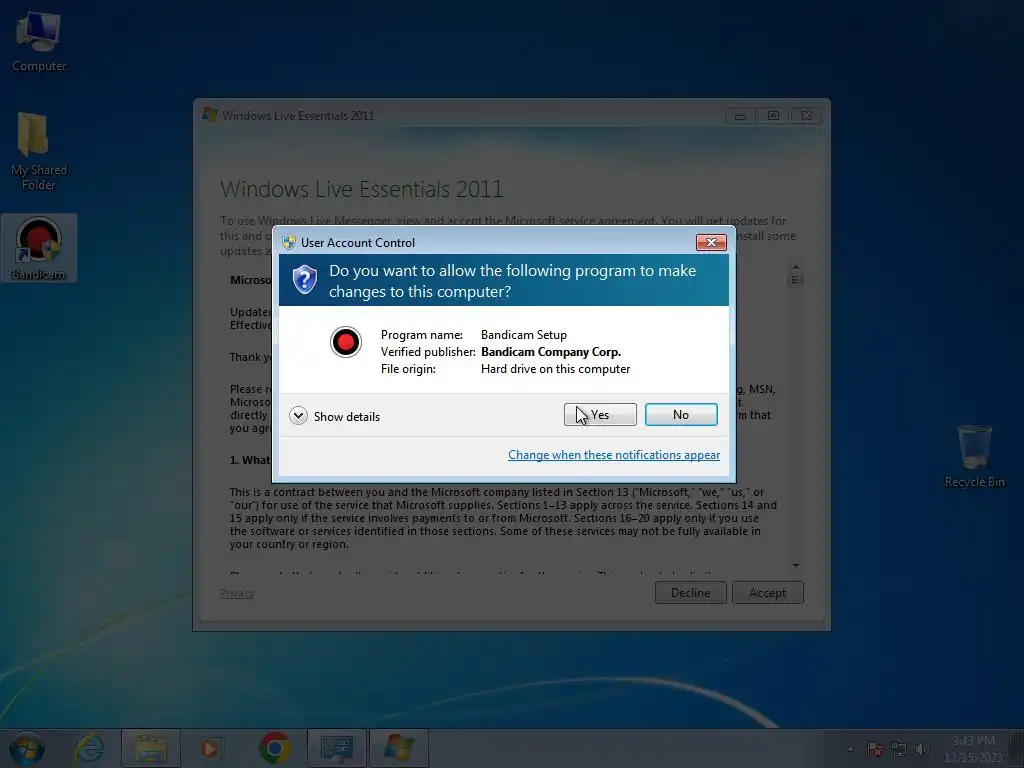Close Windows Live Essentials 2011 window

tap(807, 116)
